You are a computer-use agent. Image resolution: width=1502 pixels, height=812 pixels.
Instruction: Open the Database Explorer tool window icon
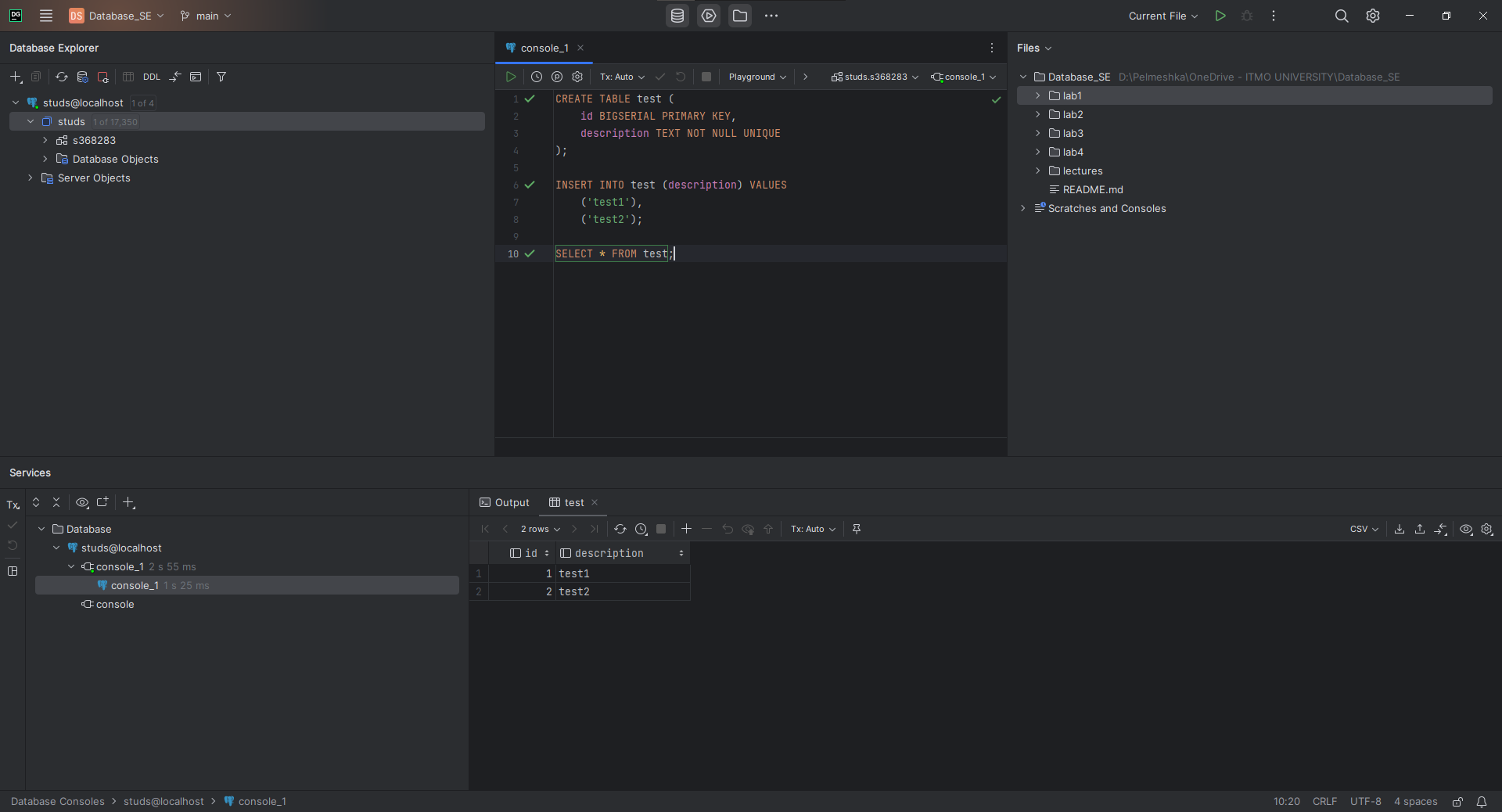click(677, 16)
